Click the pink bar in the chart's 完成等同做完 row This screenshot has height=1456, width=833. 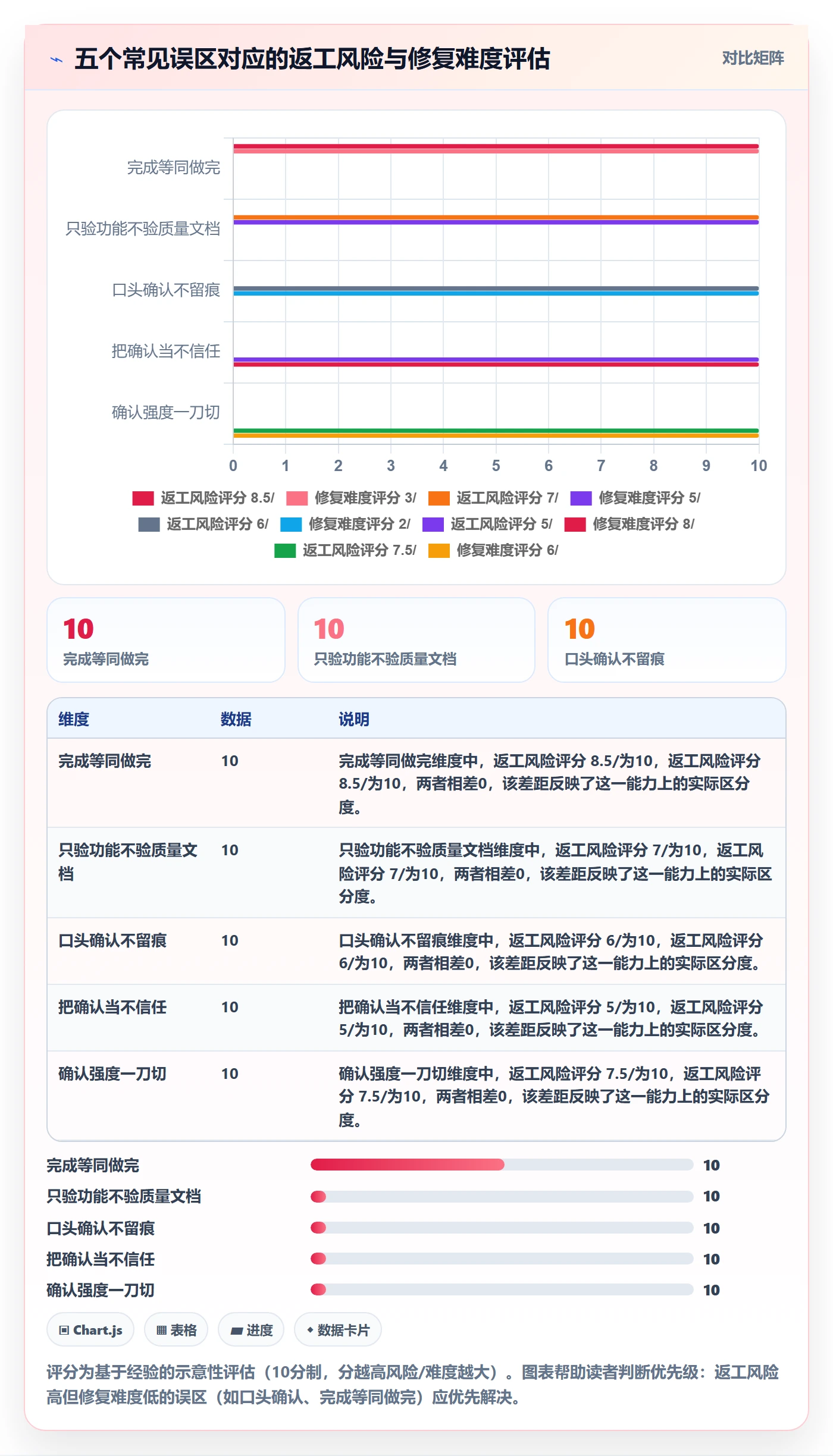[496, 151]
